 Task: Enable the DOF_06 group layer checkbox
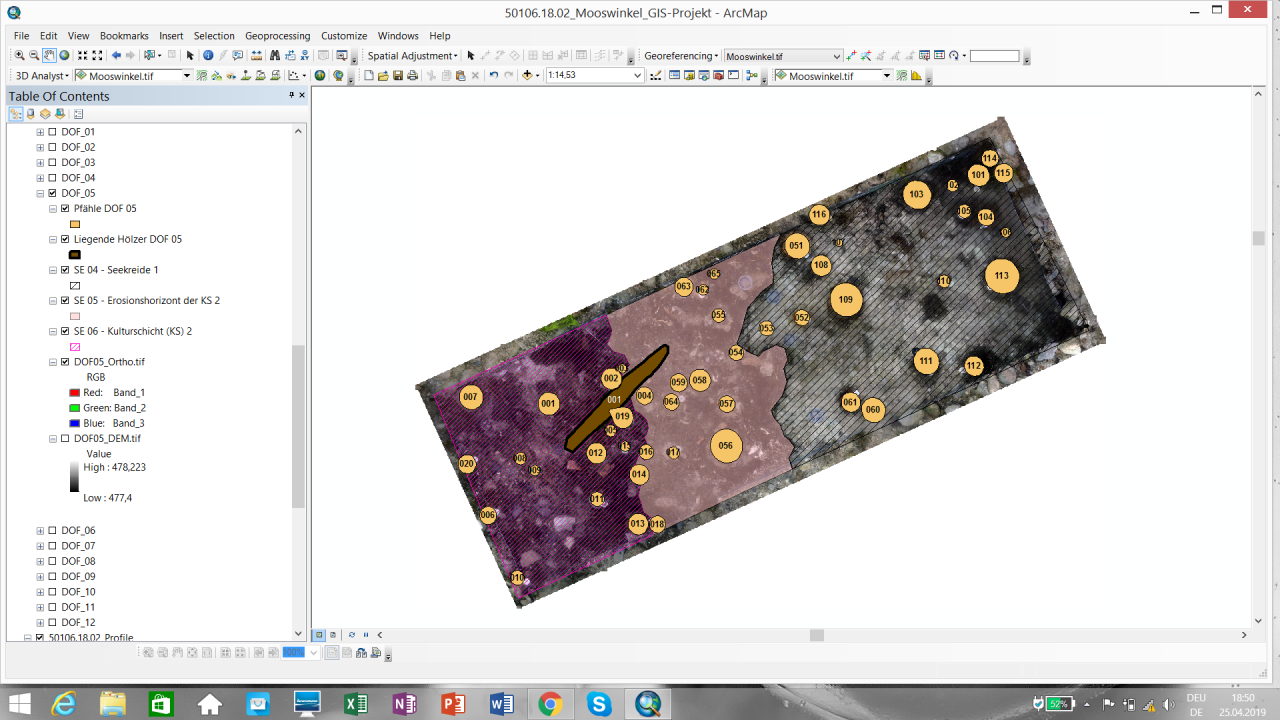point(52,530)
